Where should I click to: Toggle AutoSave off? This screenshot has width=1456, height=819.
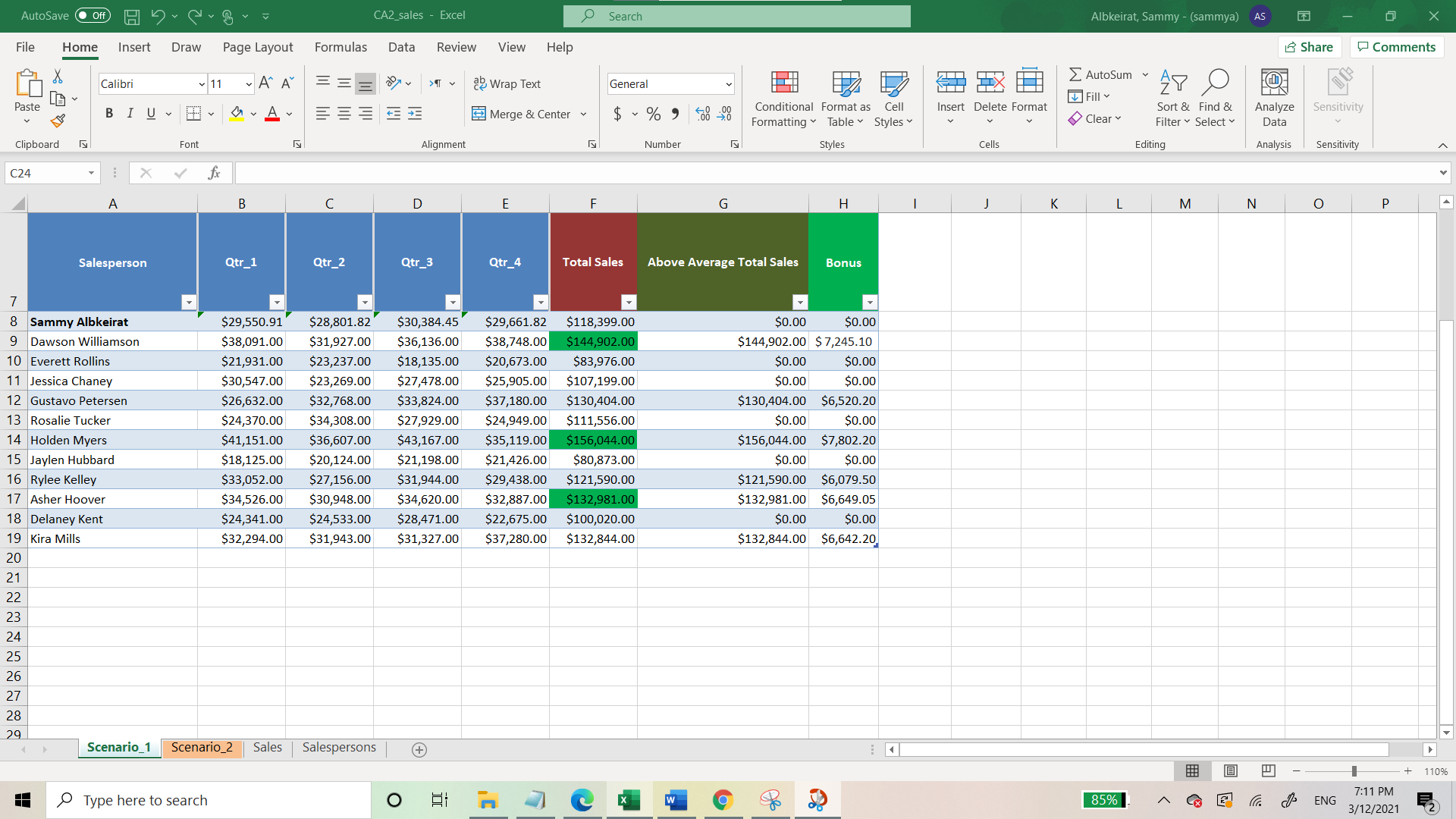pyautogui.click(x=91, y=15)
